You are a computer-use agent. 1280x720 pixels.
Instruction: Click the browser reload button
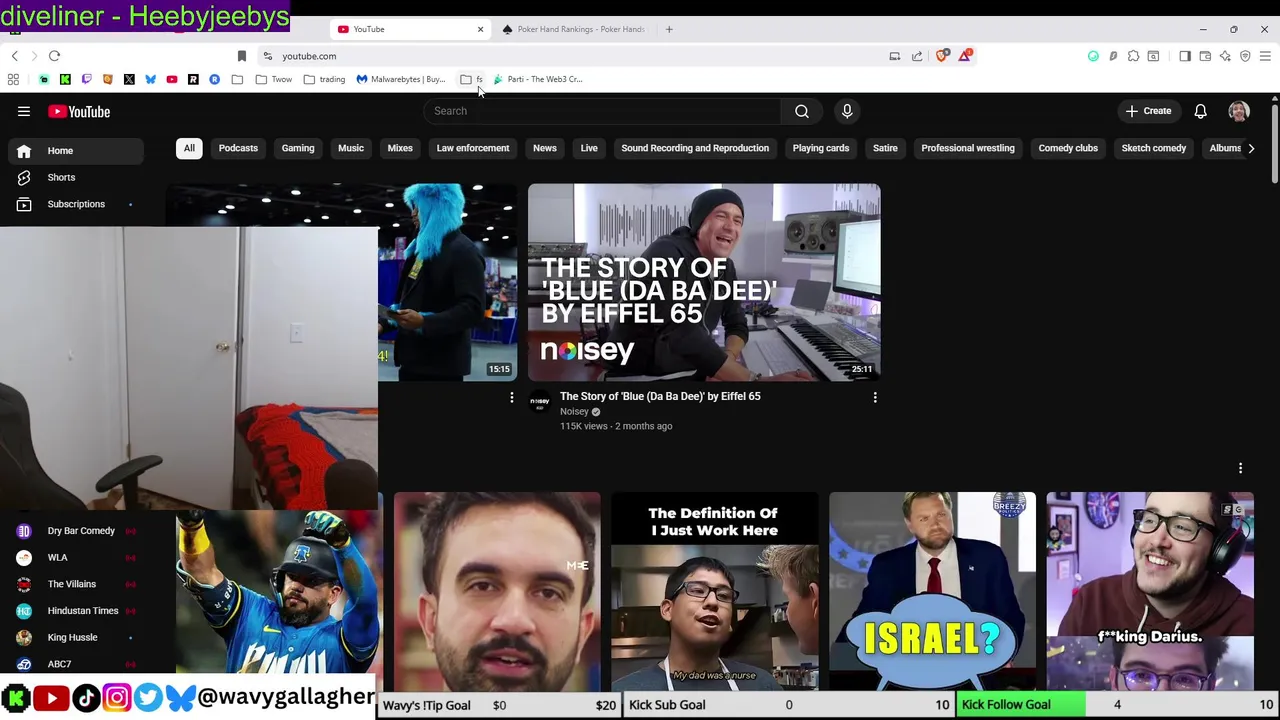(54, 56)
